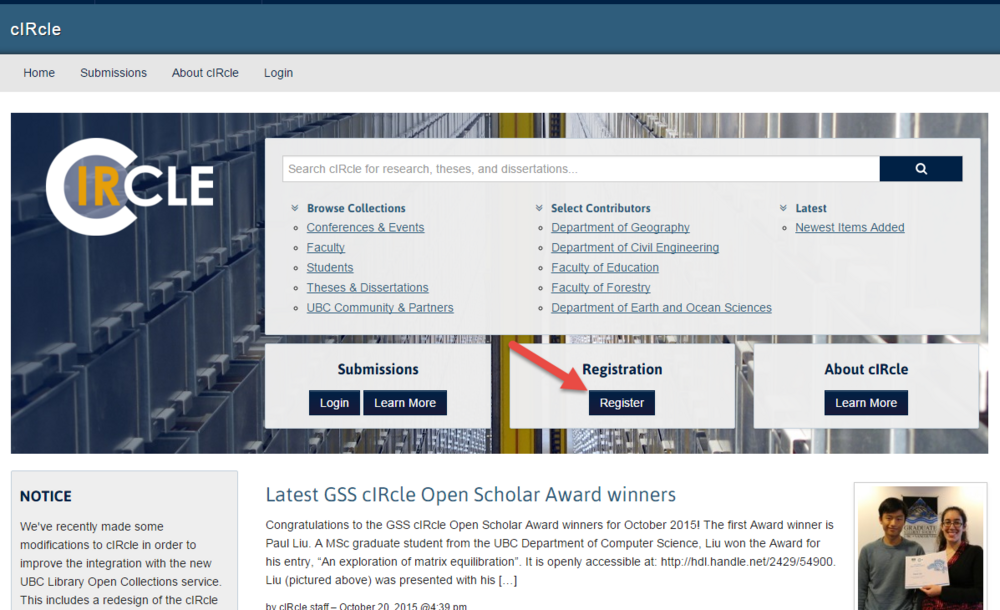The height and width of the screenshot is (610, 1000).
Task: Select Login in the top navigation bar
Action: tap(278, 73)
